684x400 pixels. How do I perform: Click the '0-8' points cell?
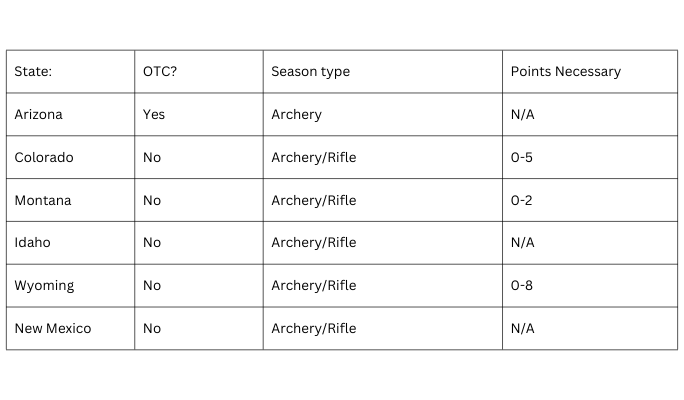[x=522, y=286]
